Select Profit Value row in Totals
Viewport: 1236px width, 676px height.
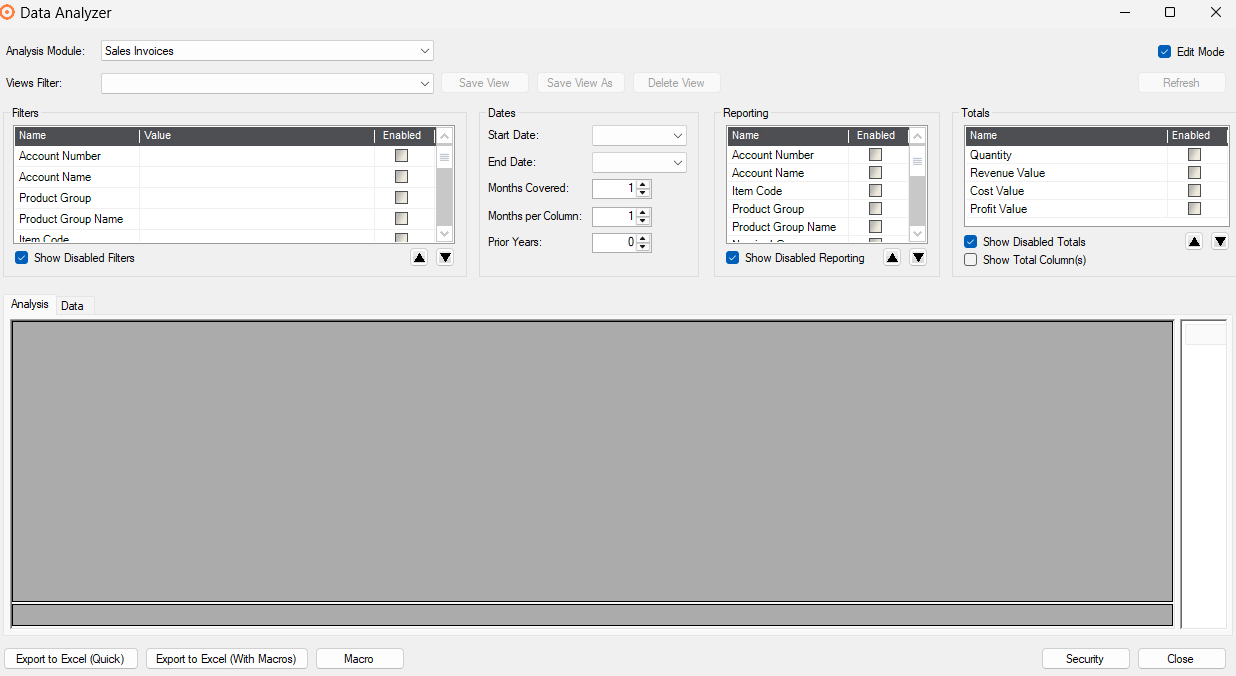pos(1096,209)
